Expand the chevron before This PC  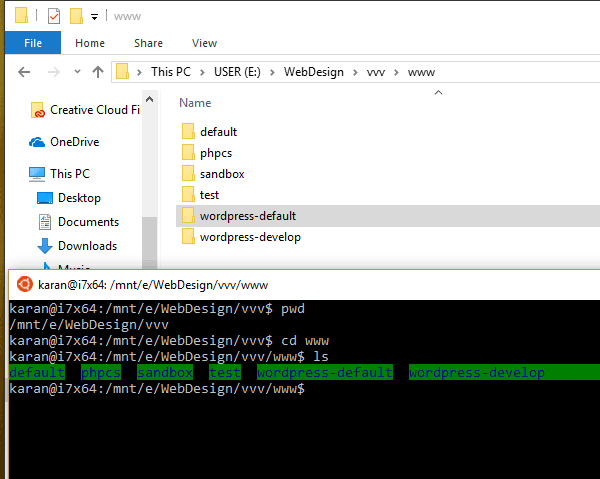tap(139, 72)
